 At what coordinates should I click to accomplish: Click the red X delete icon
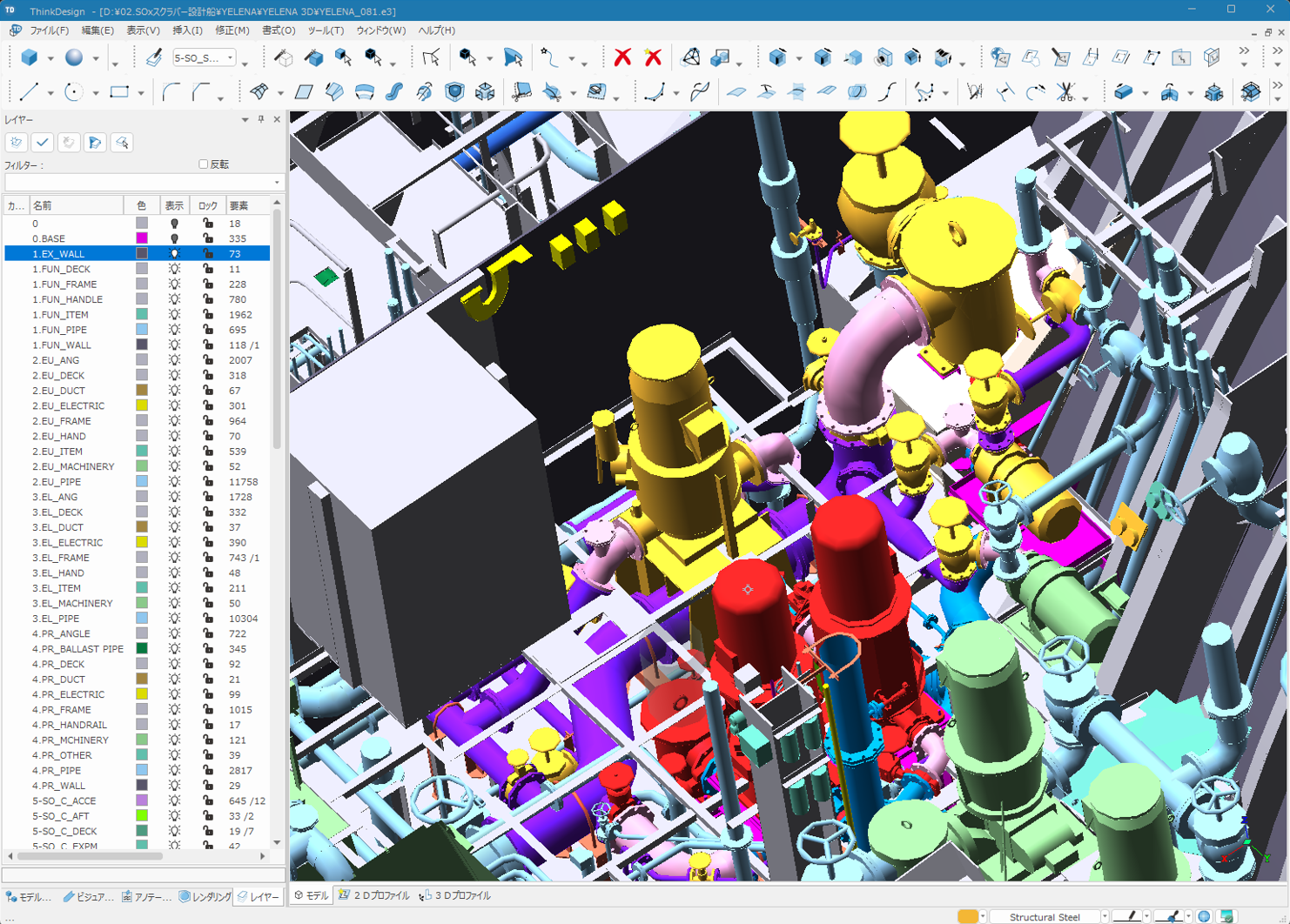tap(622, 57)
